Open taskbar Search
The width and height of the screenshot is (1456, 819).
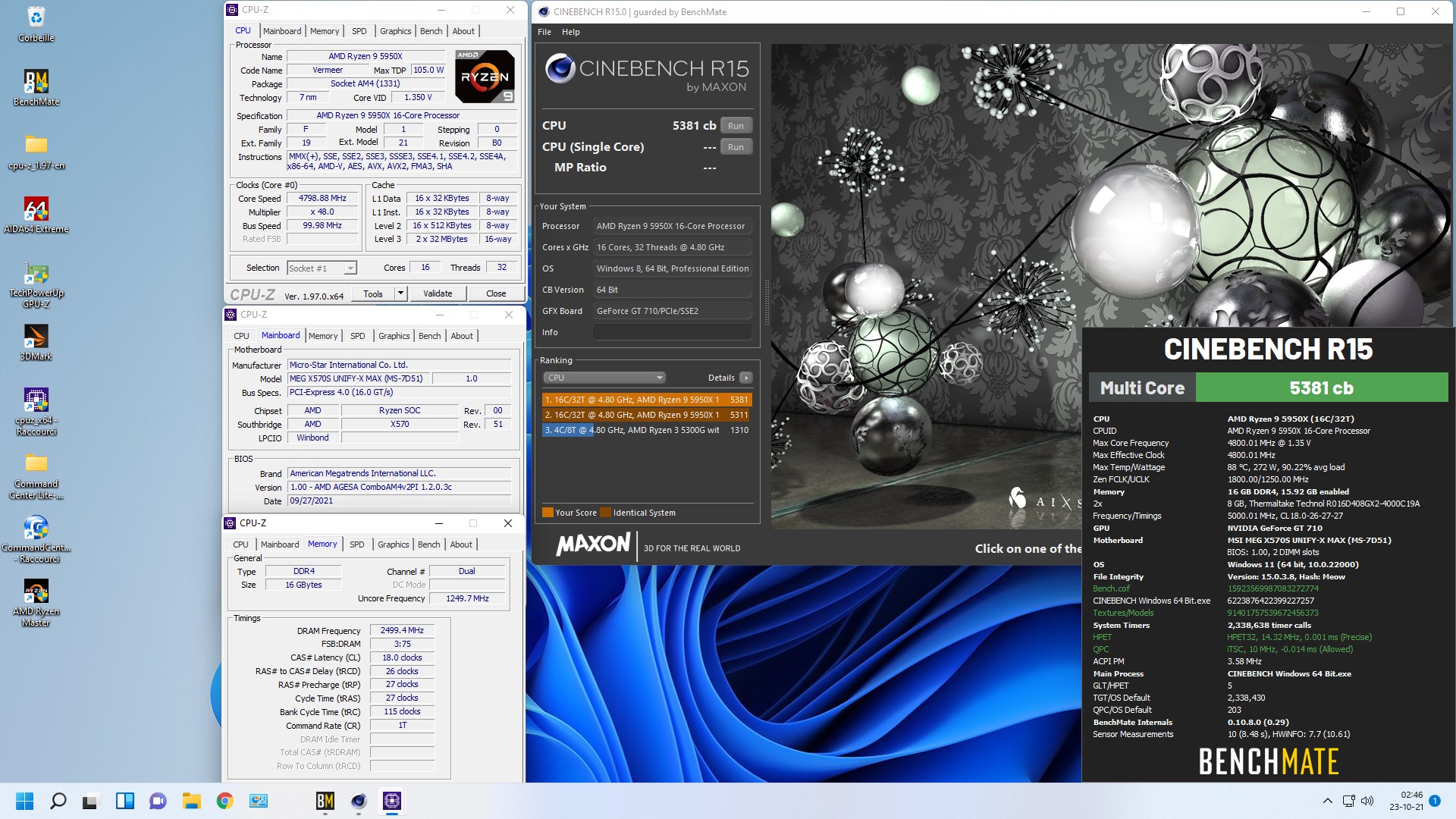(x=58, y=801)
